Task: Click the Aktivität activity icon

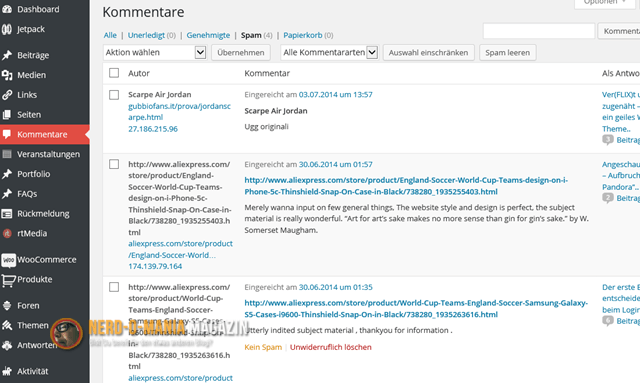Action: tap(7, 371)
